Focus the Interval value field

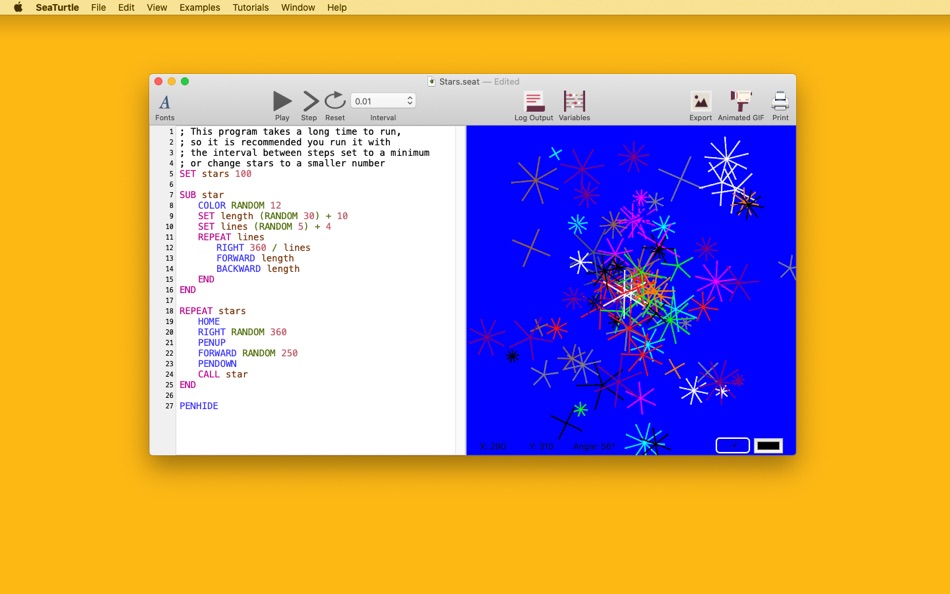tap(378, 101)
